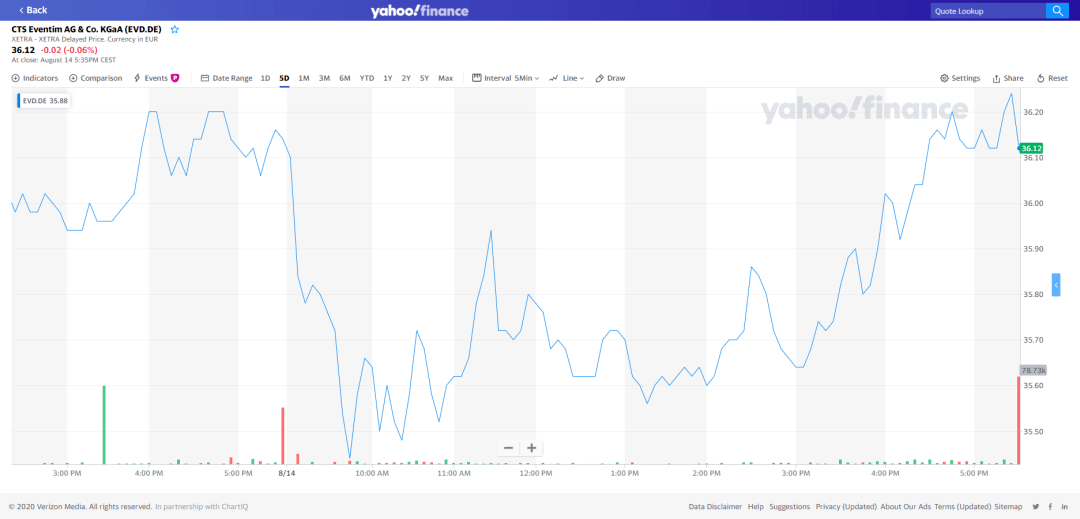Open chart Settings gear
This screenshot has width=1080, height=519.
[960, 78]
